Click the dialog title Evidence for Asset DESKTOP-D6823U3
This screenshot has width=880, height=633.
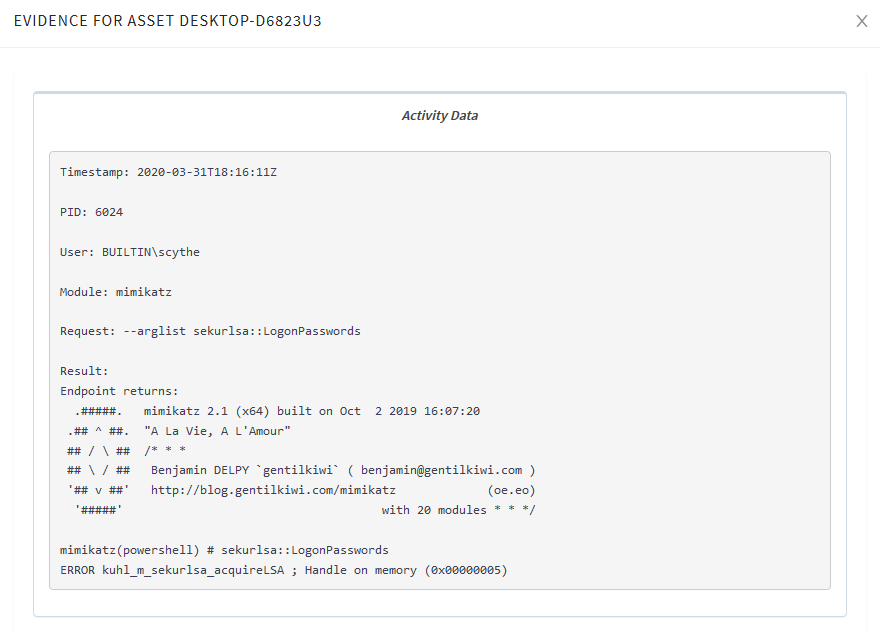coord(168,21)
